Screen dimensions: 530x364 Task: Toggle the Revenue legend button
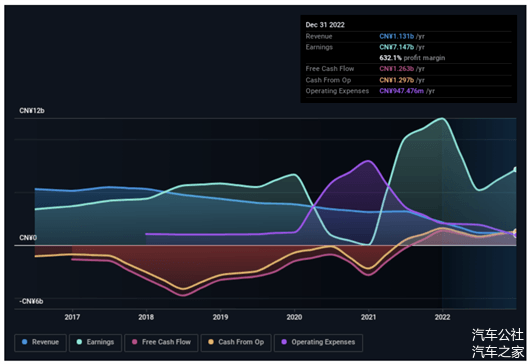pos(41,342)
